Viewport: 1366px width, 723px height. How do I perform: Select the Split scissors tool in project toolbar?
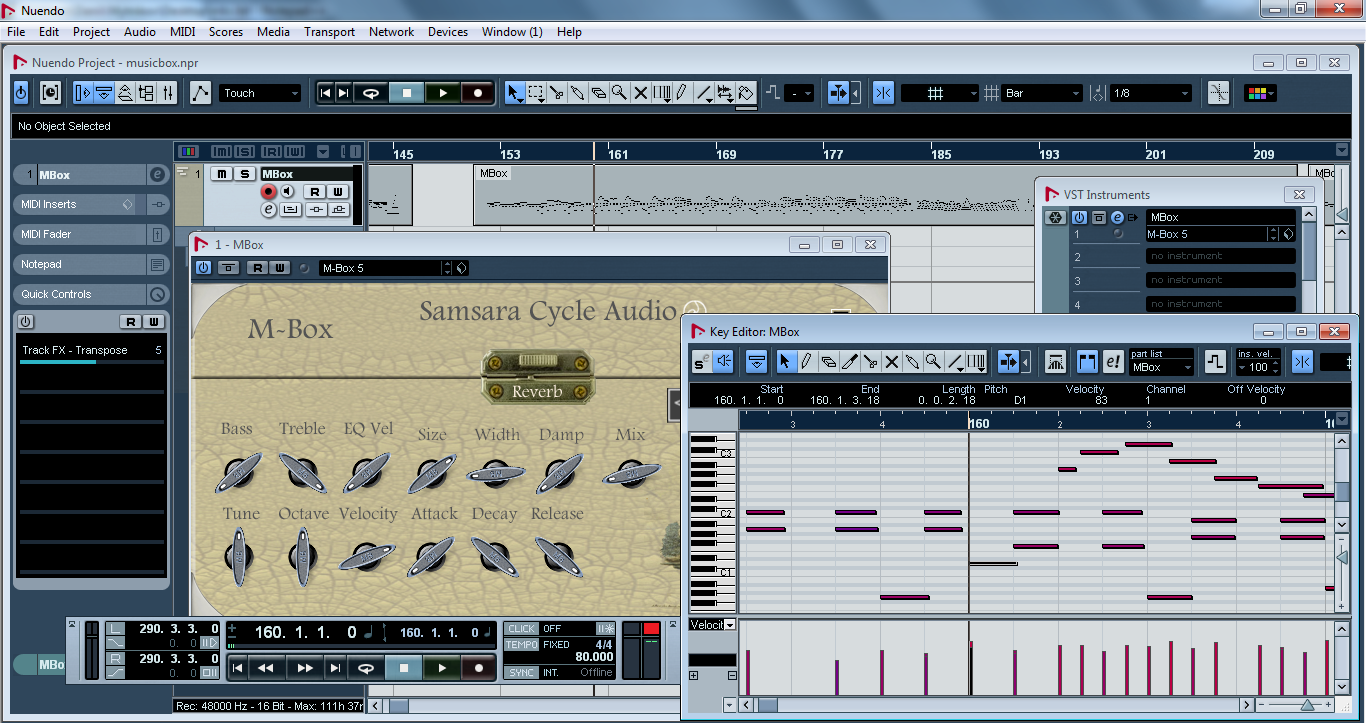[557, 93]
